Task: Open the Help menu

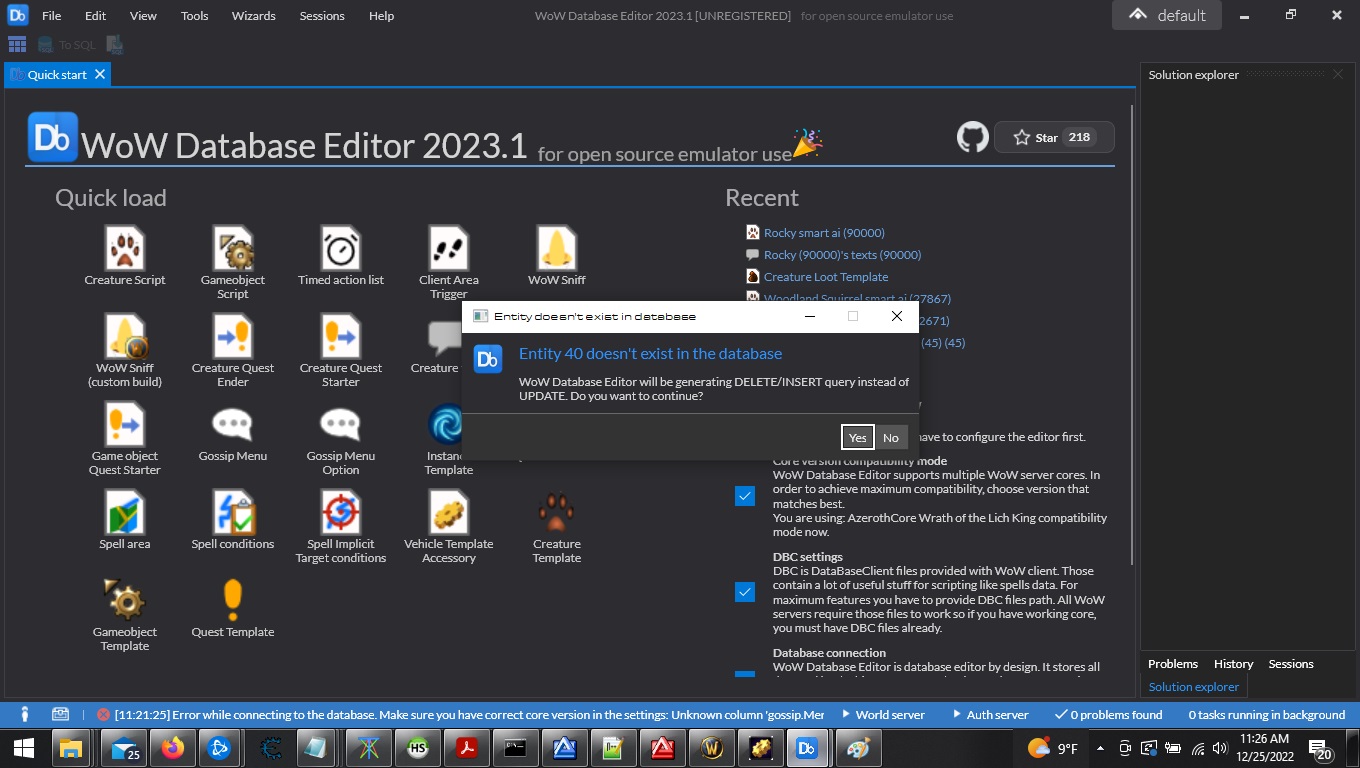Action: (381, 16)
